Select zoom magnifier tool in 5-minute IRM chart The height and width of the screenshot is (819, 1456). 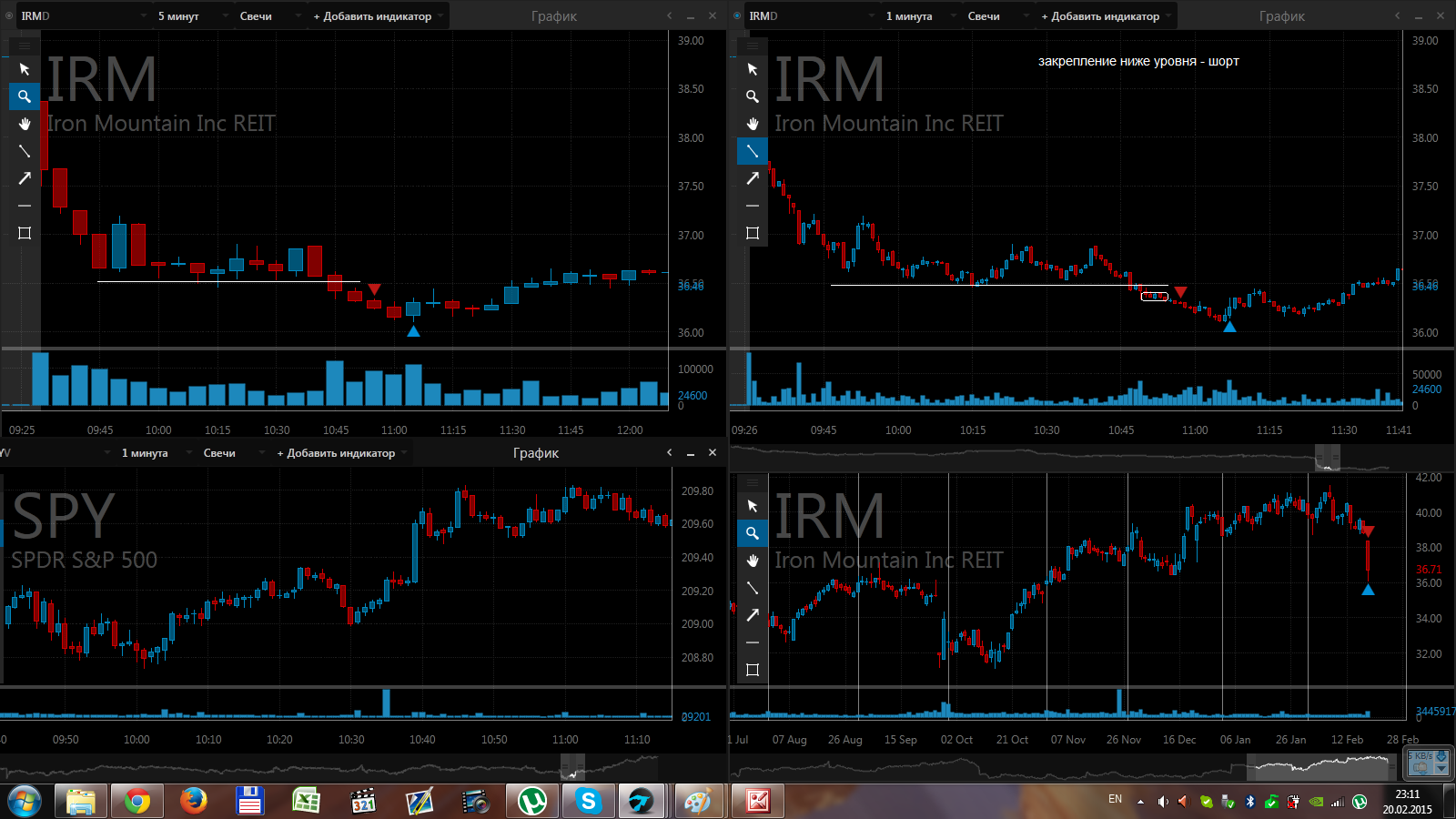pyautogui.click(x=25, y=96)
